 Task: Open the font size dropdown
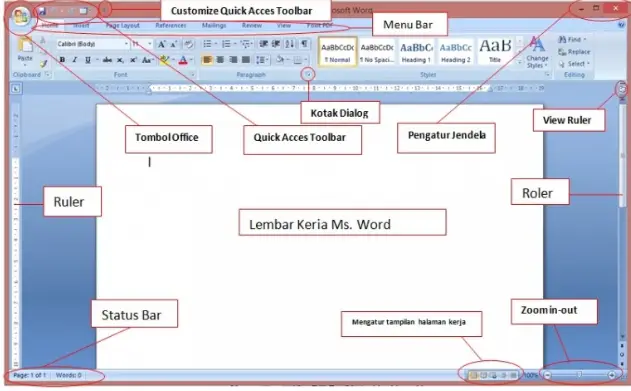[150, 44]
